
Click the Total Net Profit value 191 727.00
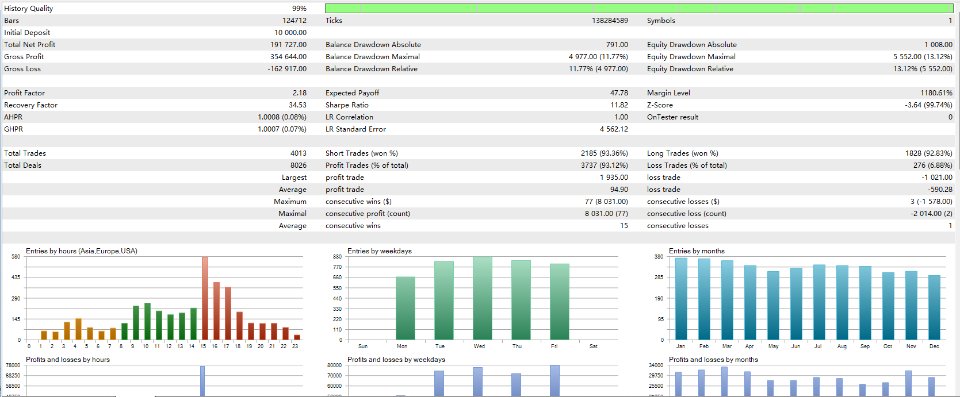[288, 45]
